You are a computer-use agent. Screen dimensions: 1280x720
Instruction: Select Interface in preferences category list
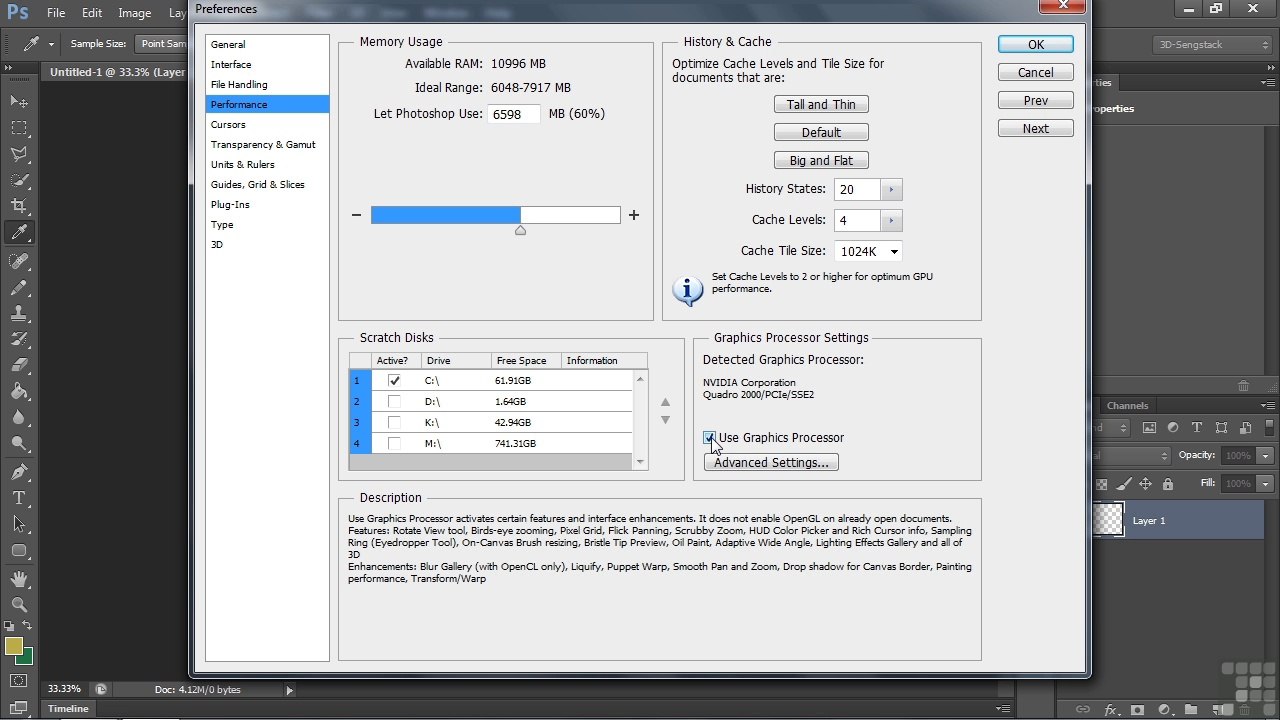pos(267,65)
